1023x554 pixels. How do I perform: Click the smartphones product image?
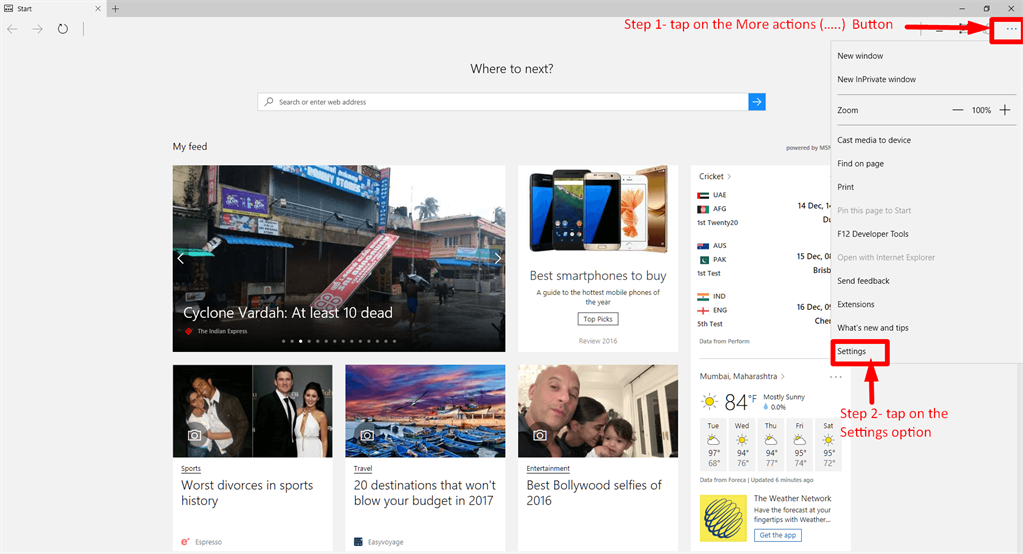(x=598, y=210)
